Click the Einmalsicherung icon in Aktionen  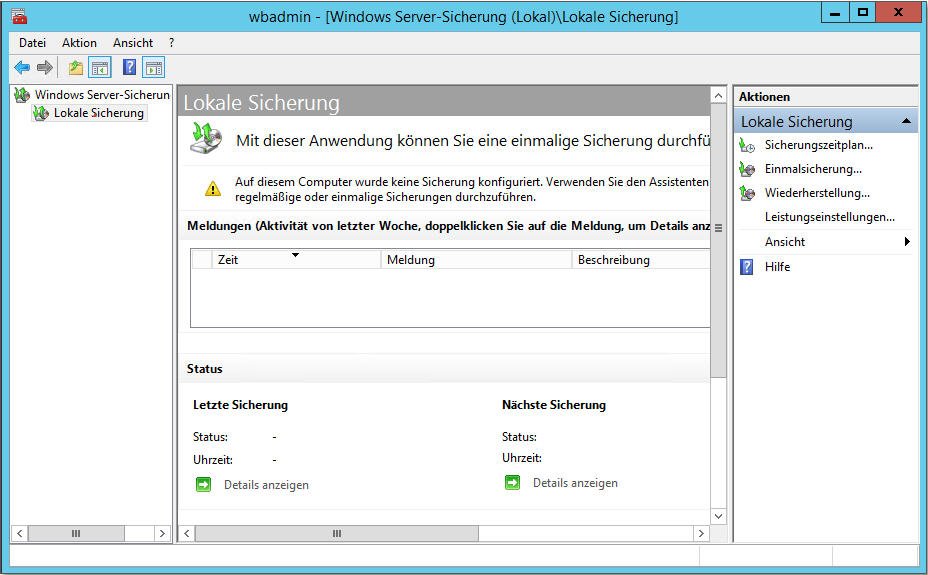tap(747, 169)
